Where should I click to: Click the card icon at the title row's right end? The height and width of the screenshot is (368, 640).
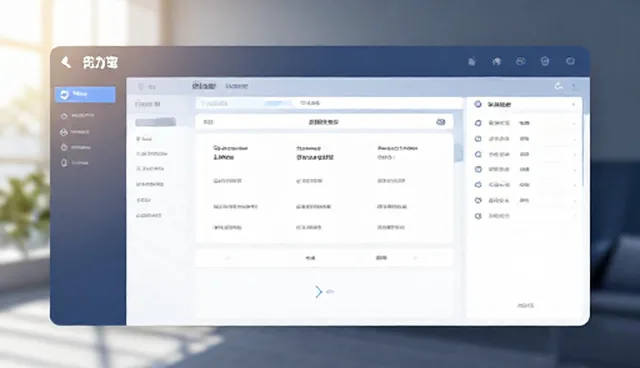tap(440, 122)
